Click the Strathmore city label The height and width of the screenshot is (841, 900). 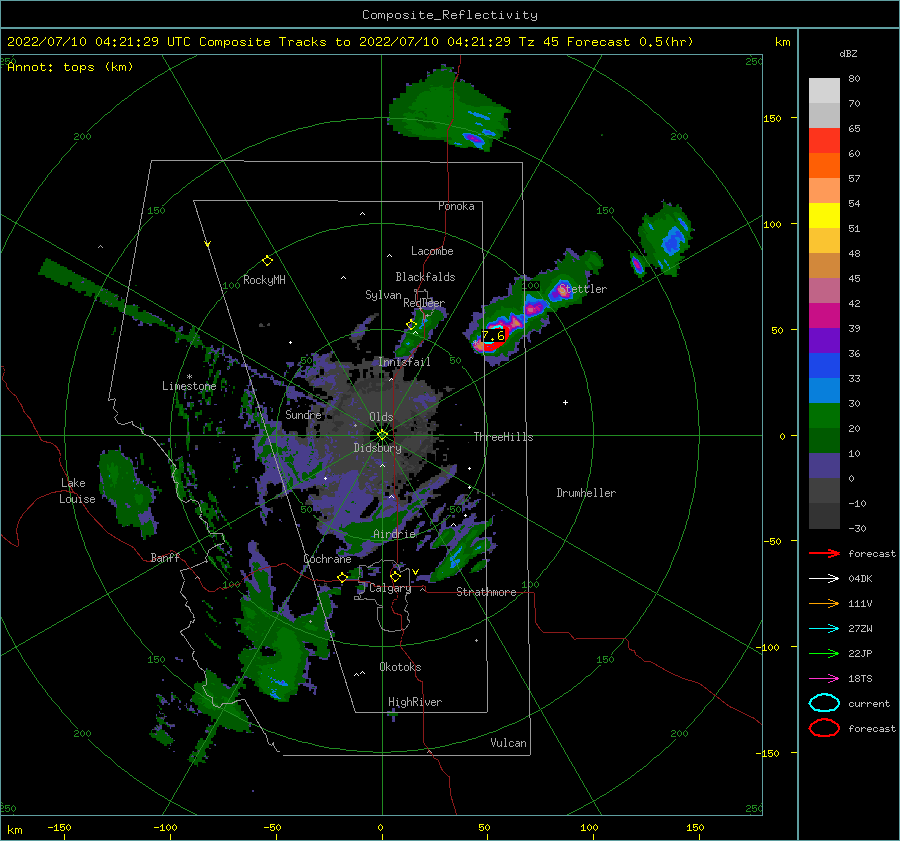(486, 592)
